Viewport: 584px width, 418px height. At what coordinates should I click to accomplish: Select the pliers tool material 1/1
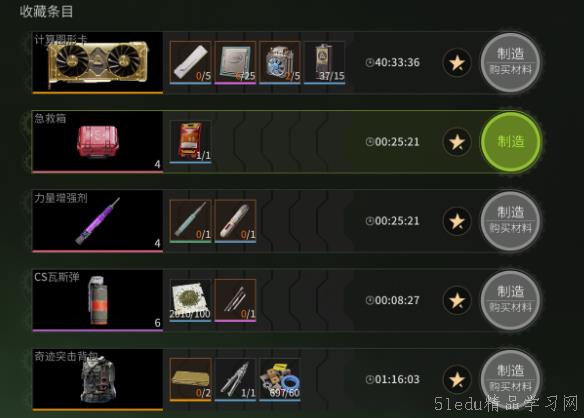[235, 379]
